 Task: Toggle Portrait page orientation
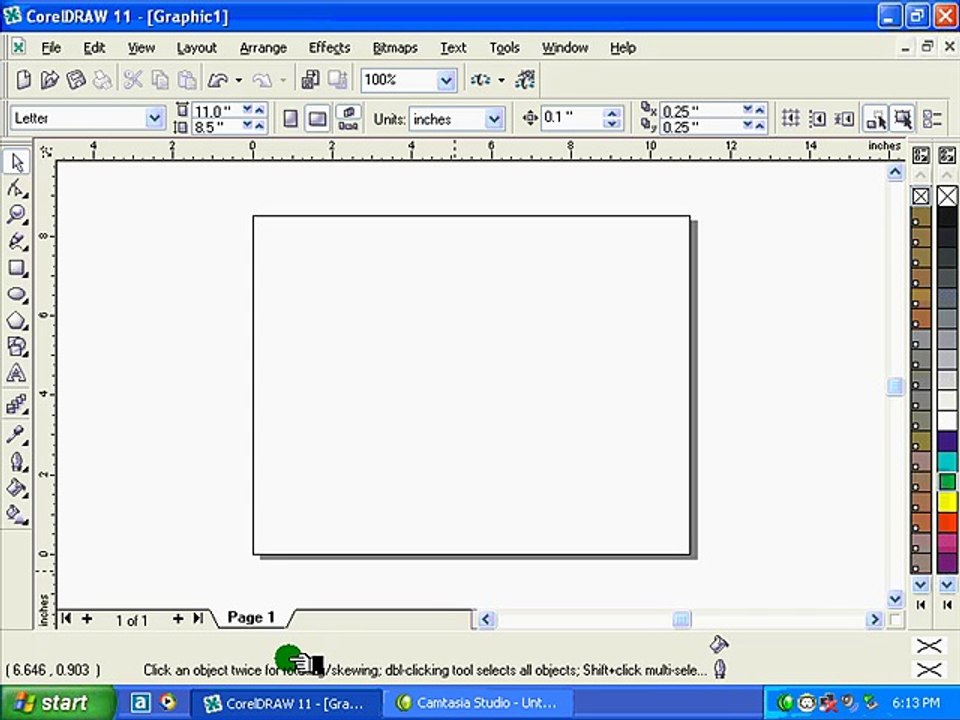tap(291, 119)
